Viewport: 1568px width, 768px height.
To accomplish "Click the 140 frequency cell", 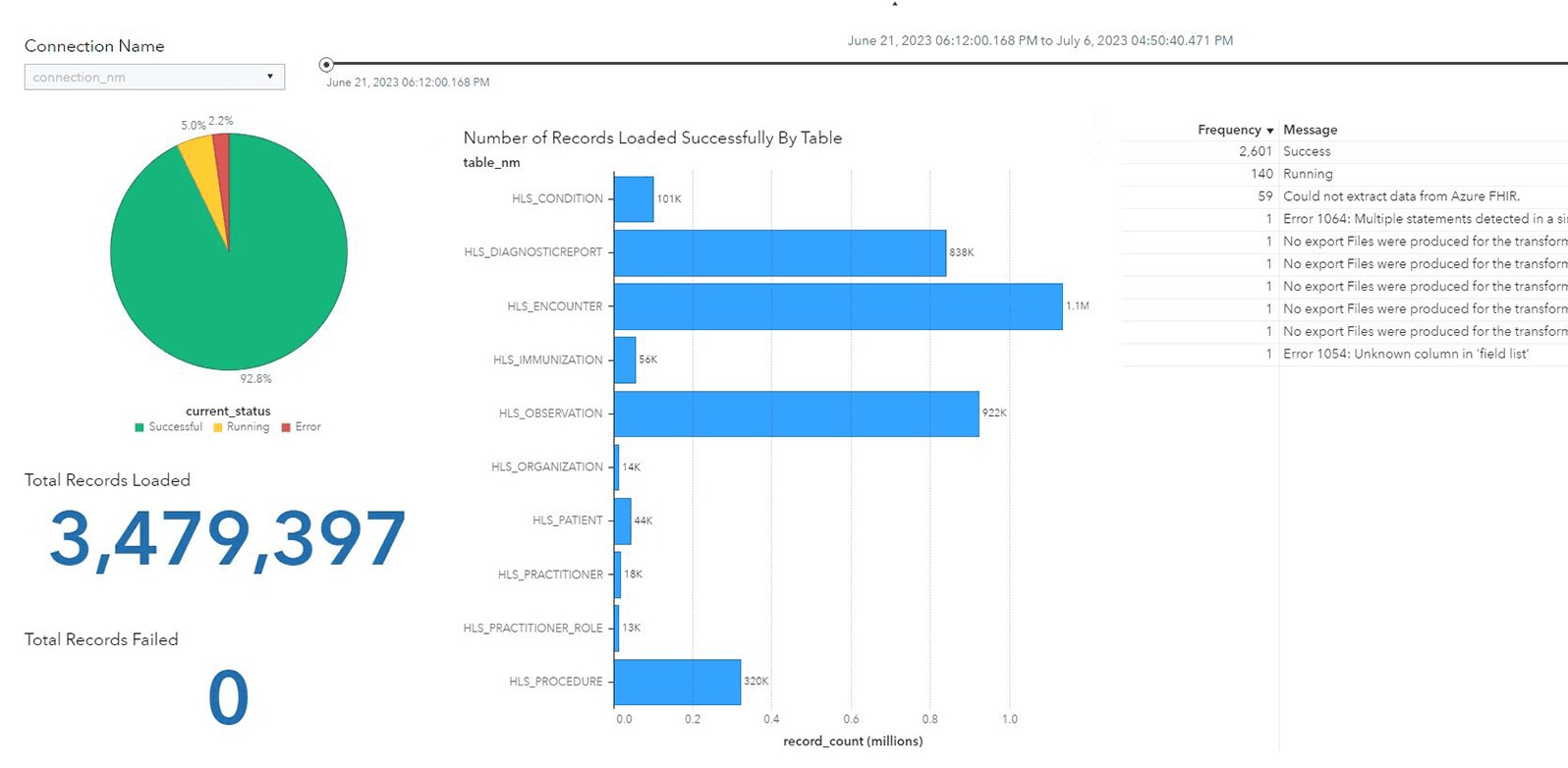I will (x=1261, y=174).
